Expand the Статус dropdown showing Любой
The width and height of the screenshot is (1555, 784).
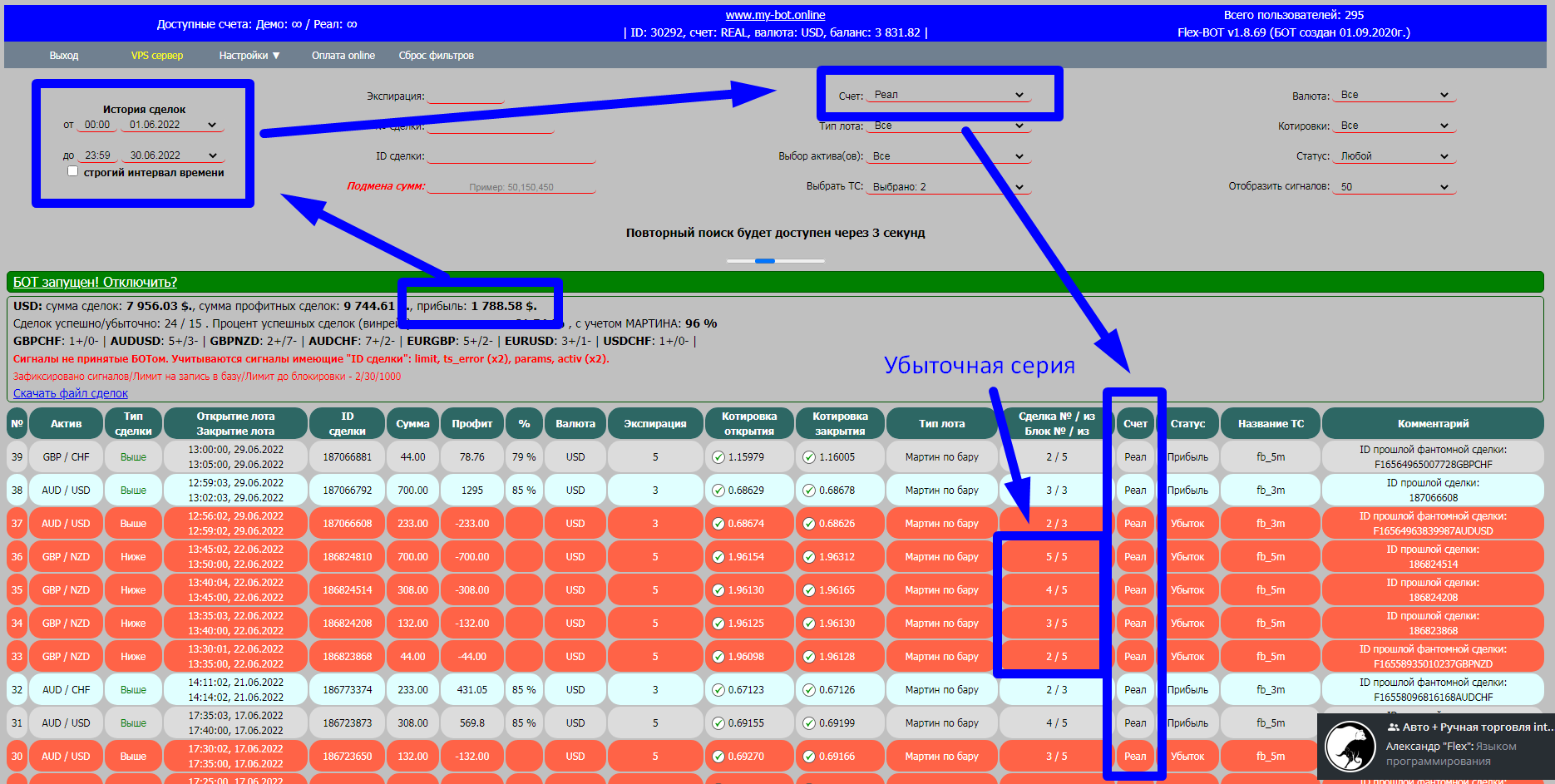pos(1395,156)
